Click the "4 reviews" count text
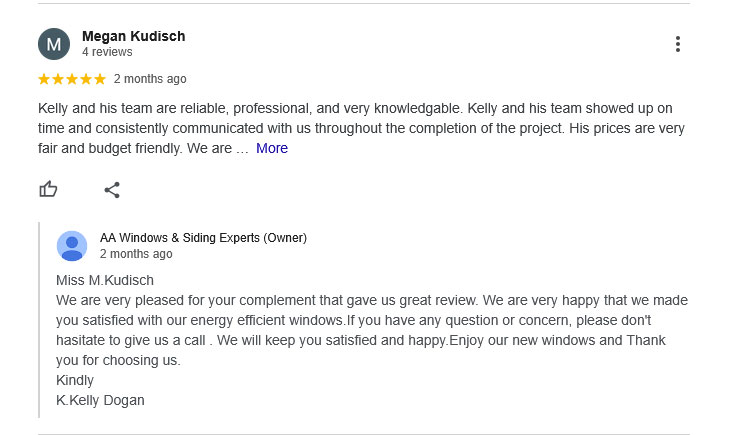The height and width of the screenshot is (435, 734). (108, 52)
